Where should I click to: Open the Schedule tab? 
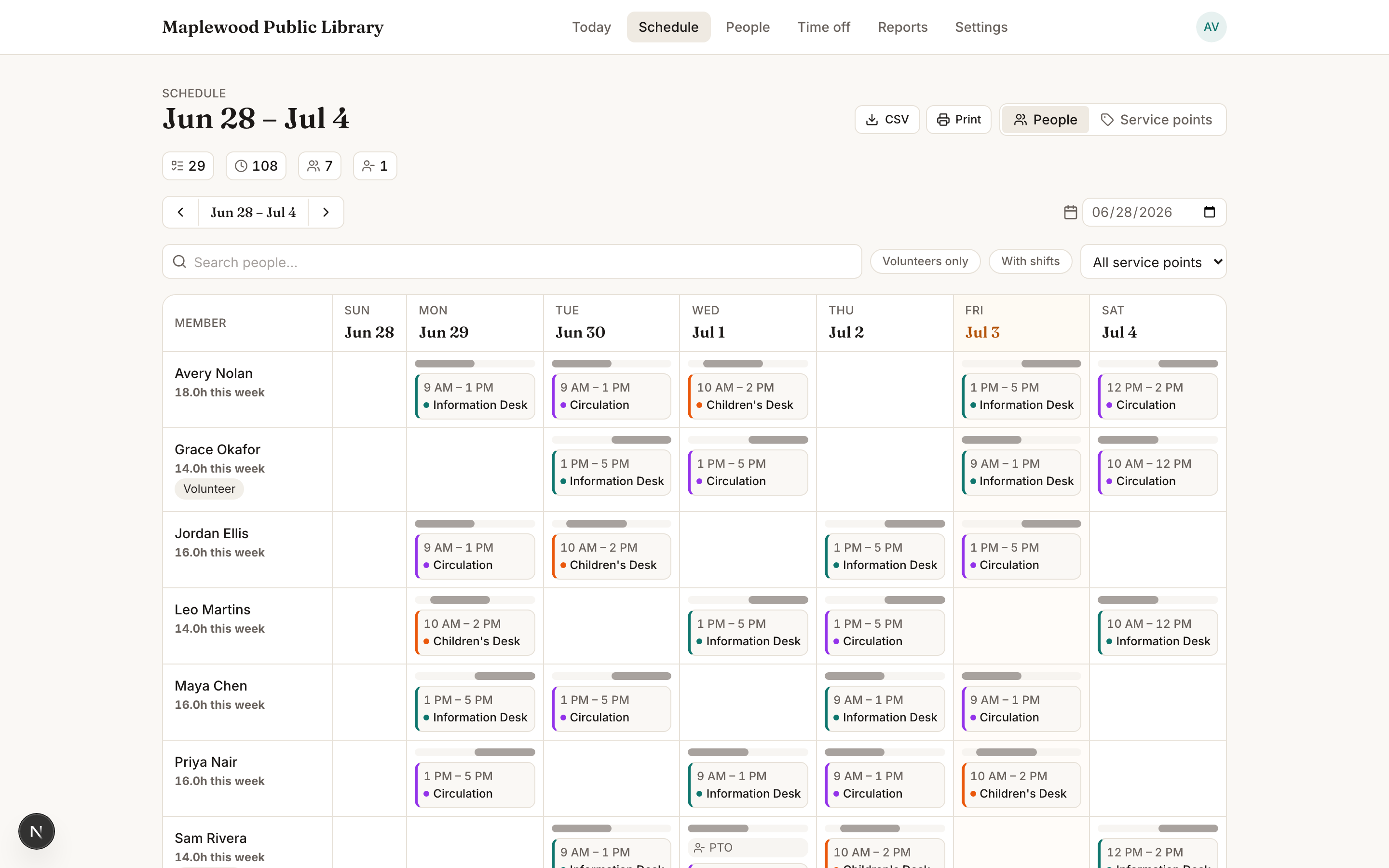click(x=668, y=27)
